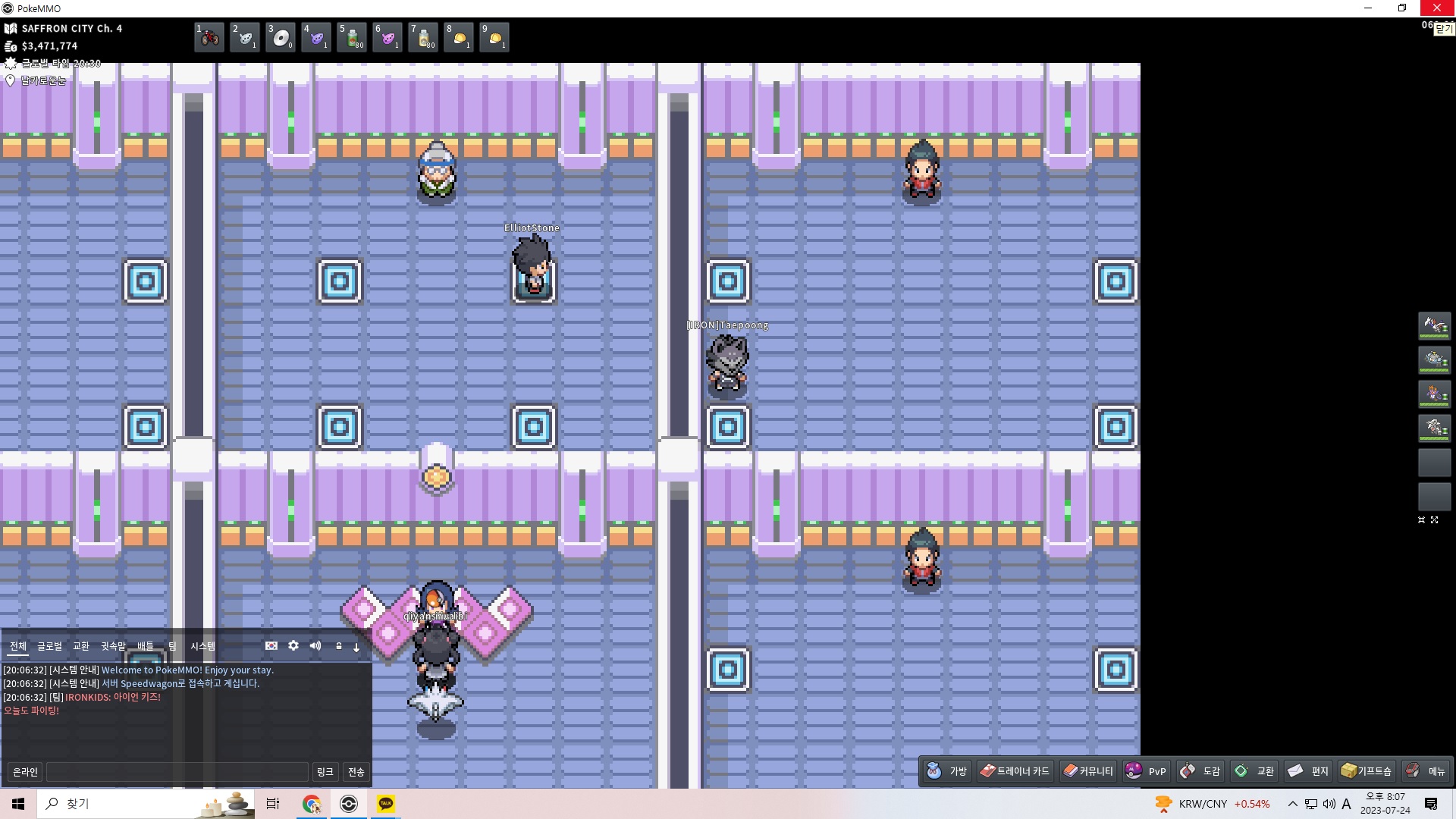The image size is (1456, 819).
Task: Click the 링크 link button
Action: coord(325,772)
